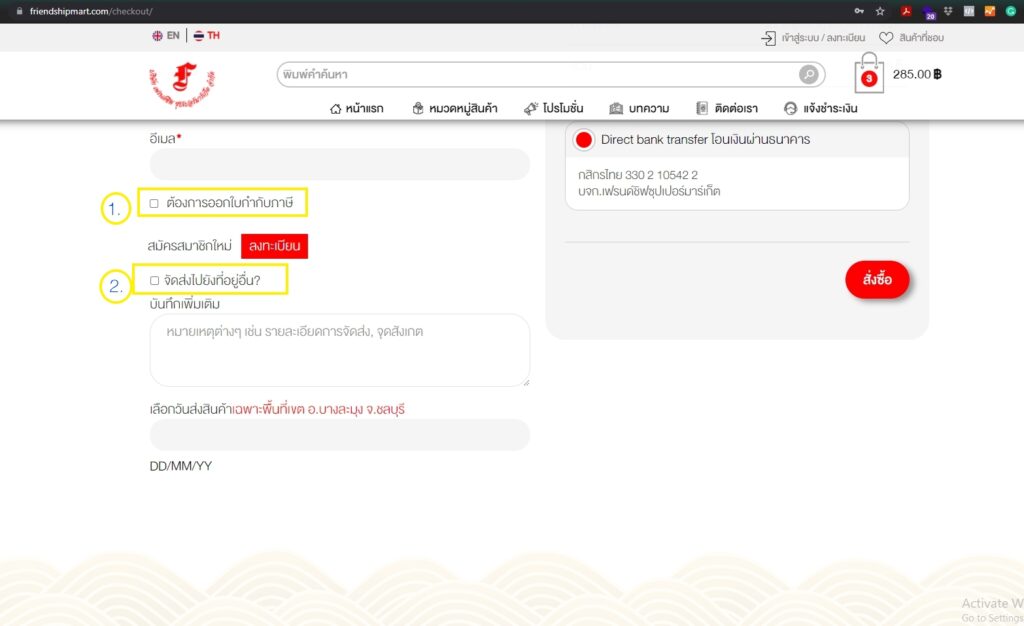Click the saved passwords key icon

[x=859, y=11]
